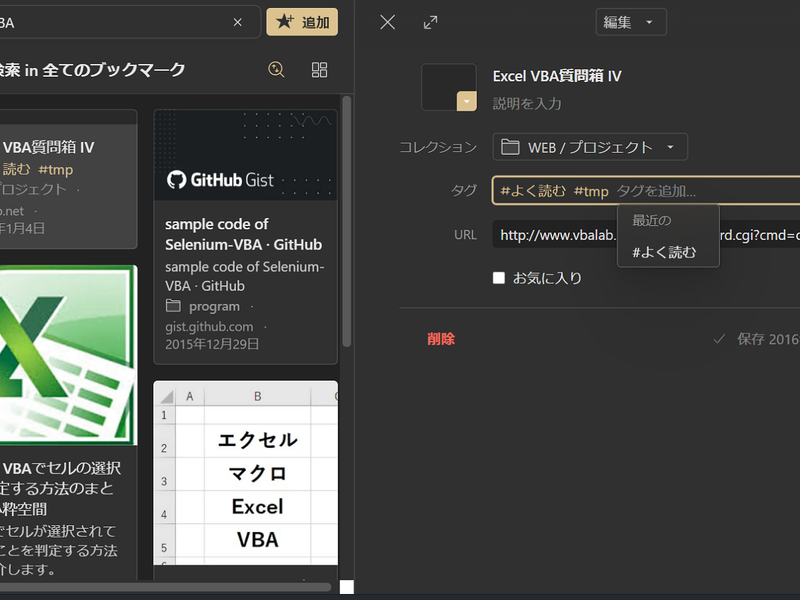Clear the search field text

coord(237,22)
